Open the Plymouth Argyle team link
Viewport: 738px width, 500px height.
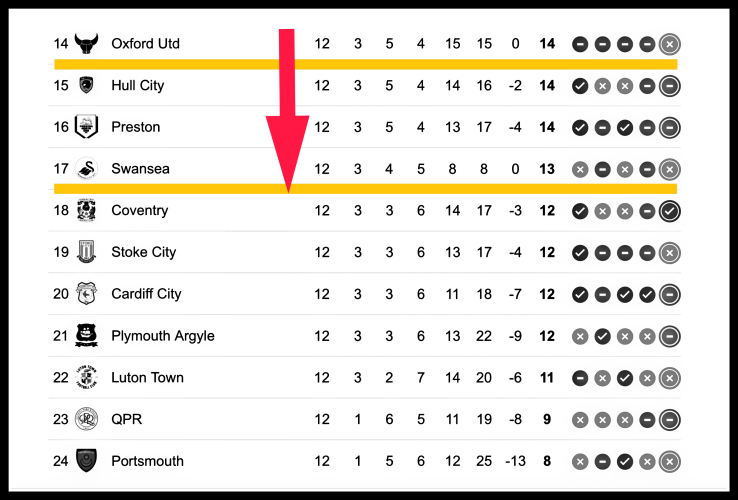pos(162,336)
